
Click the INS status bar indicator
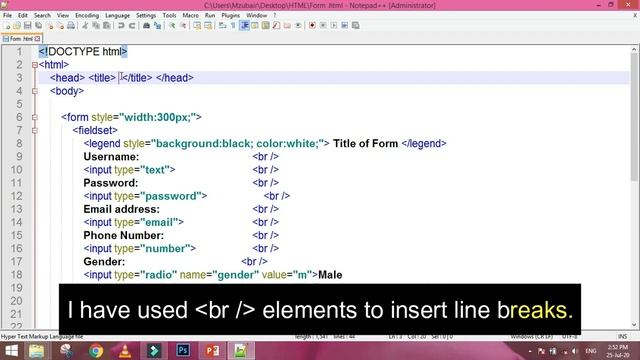(622, 337)
